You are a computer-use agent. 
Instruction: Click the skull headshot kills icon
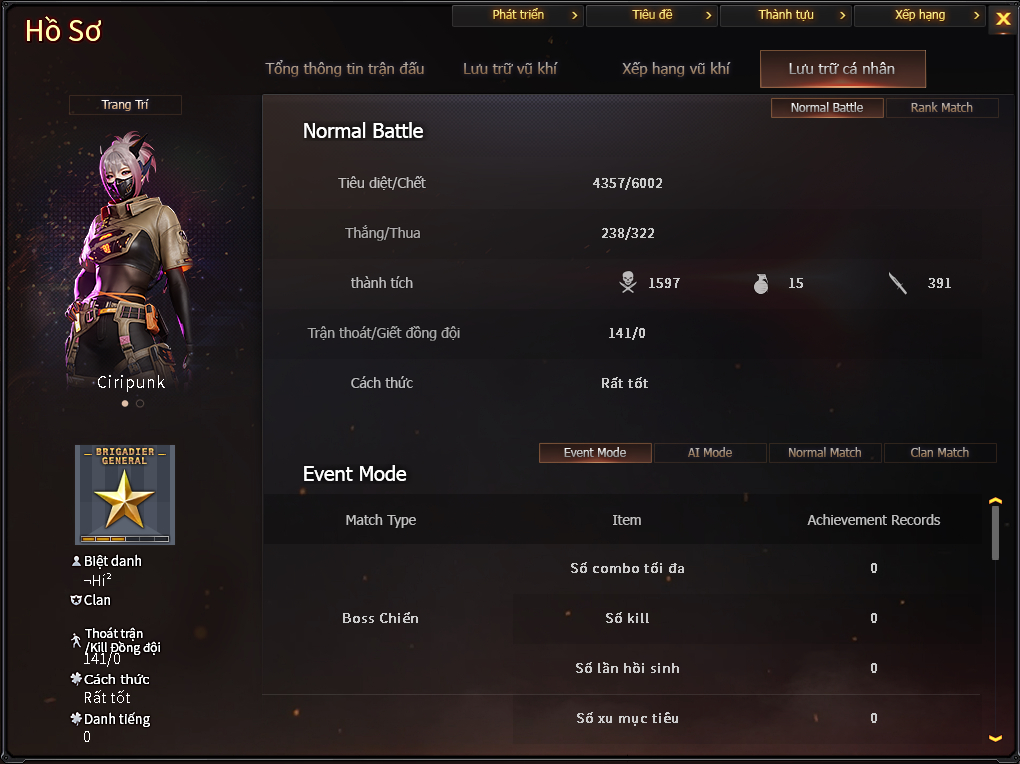tap(628, 282)
